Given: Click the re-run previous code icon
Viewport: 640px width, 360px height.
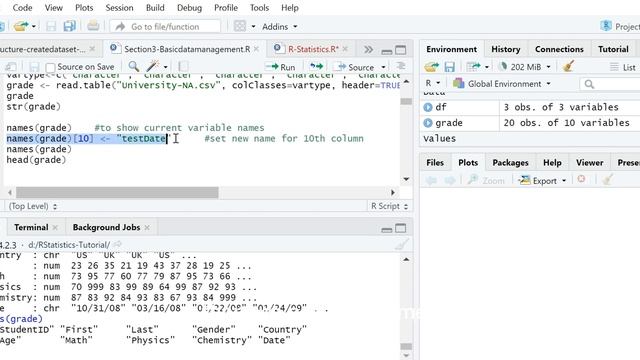Looking at the screenshot, I should [x=316, y=67].
